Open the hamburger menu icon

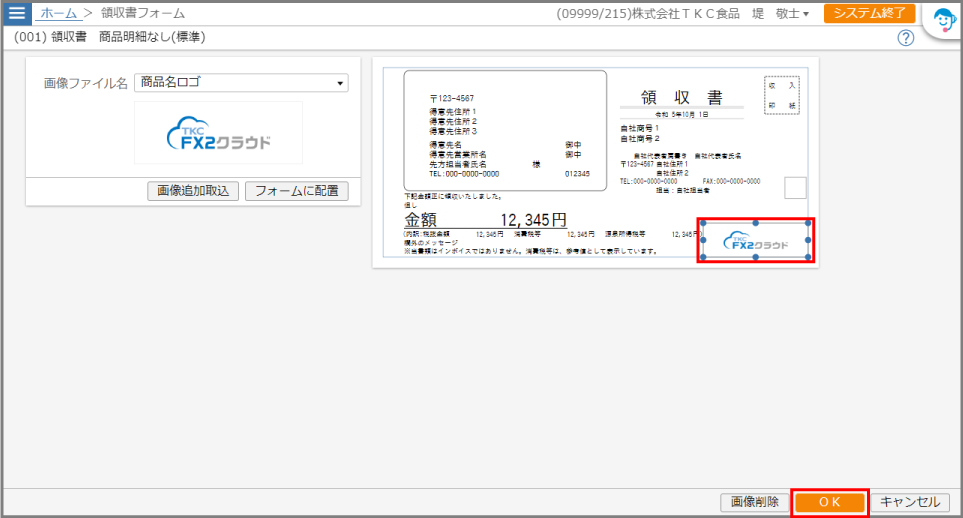[17, 13]
